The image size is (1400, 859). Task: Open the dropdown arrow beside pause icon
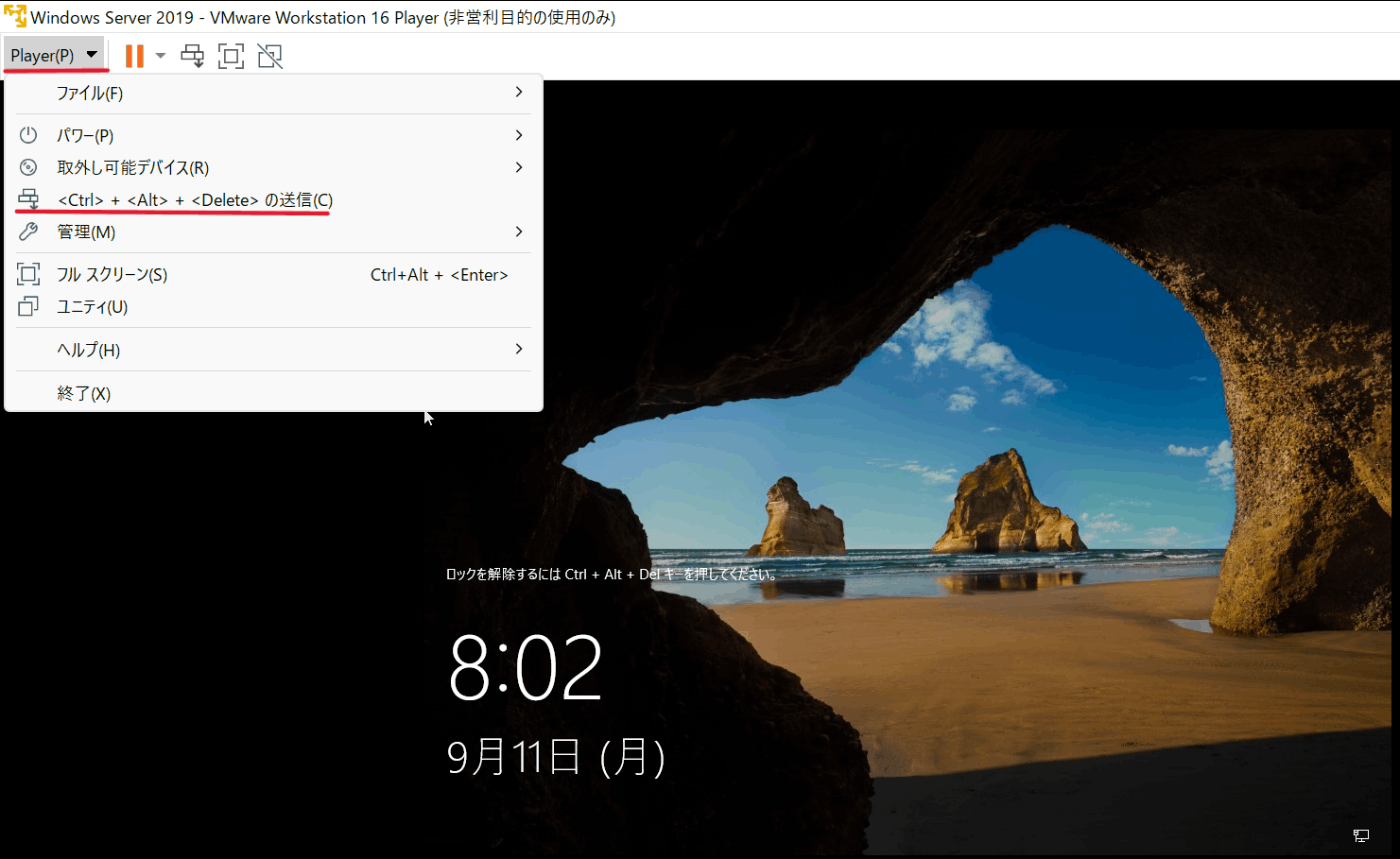161,56
